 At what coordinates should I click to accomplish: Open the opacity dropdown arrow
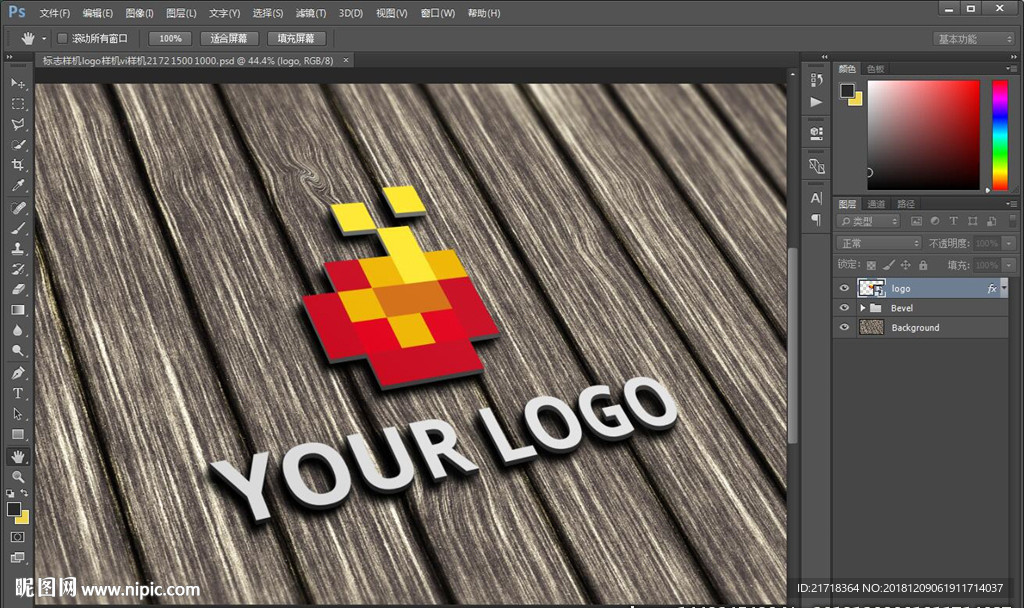1009,243
